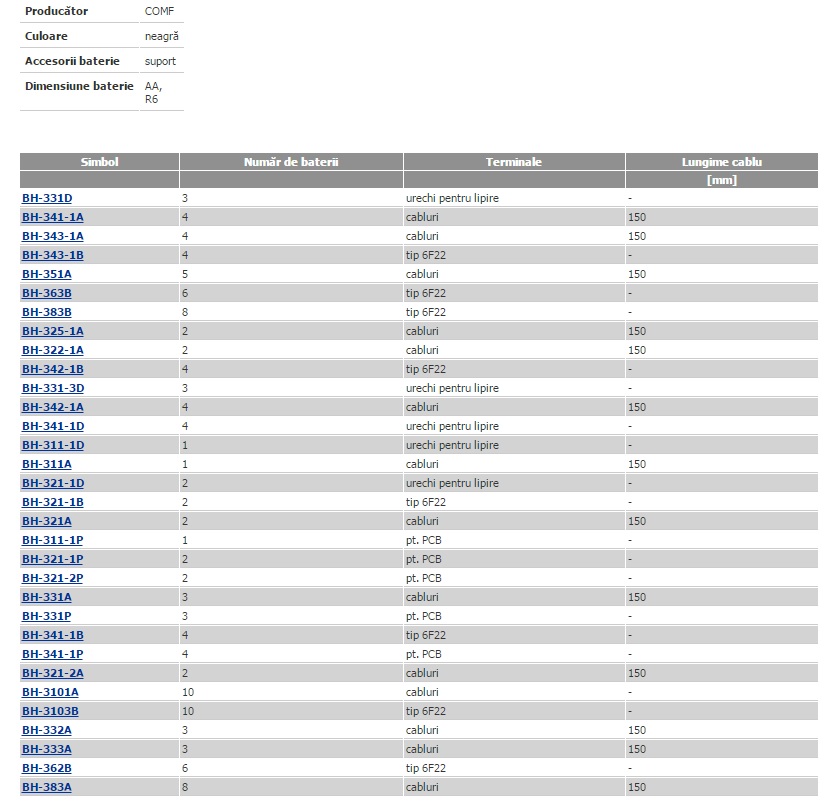
Task: Open the BH-331D product link
Action: tap(47, 198)
